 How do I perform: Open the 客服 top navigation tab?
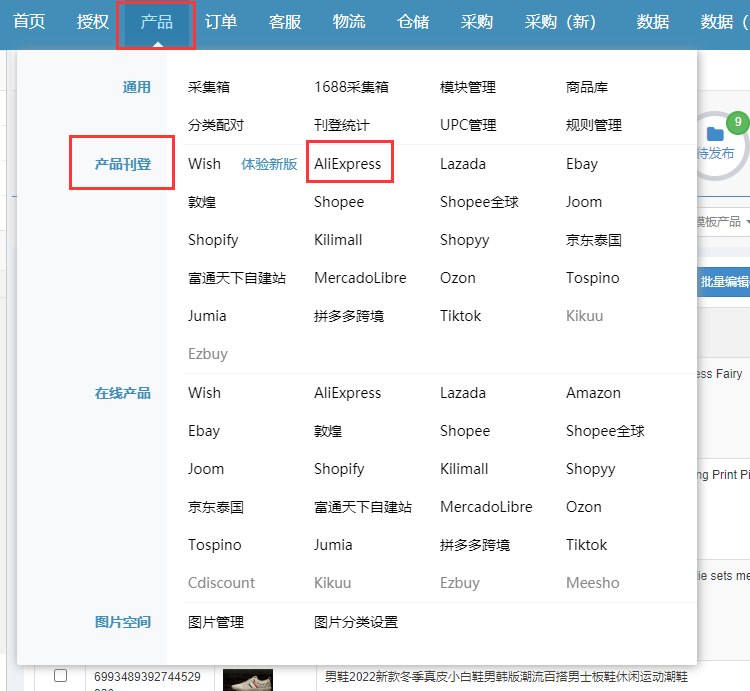click(285, 22)
